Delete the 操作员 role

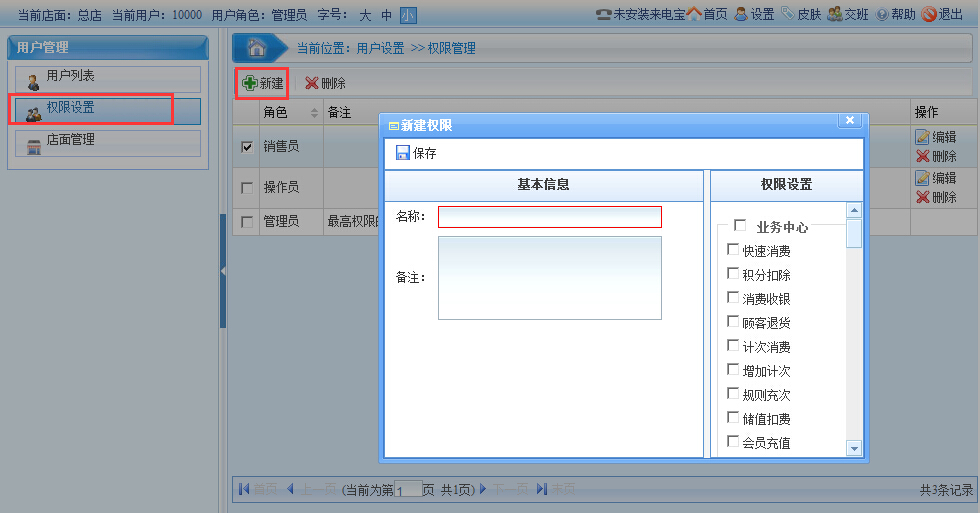[x=936, y=197]
